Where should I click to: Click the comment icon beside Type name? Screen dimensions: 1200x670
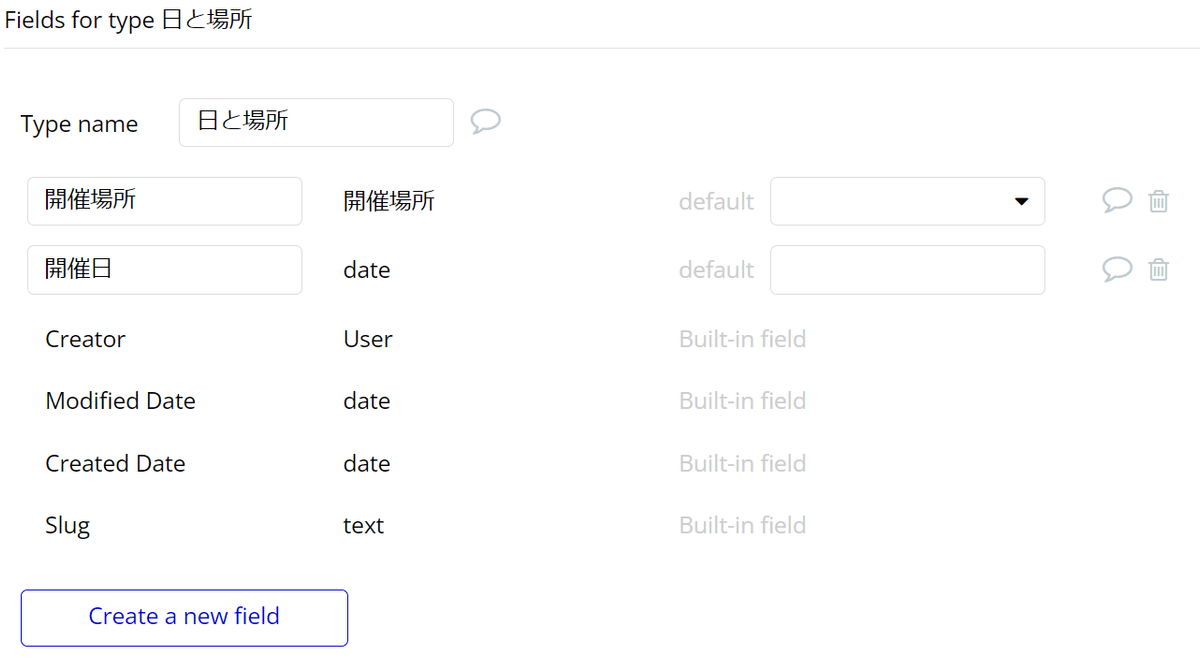point(485,122)
